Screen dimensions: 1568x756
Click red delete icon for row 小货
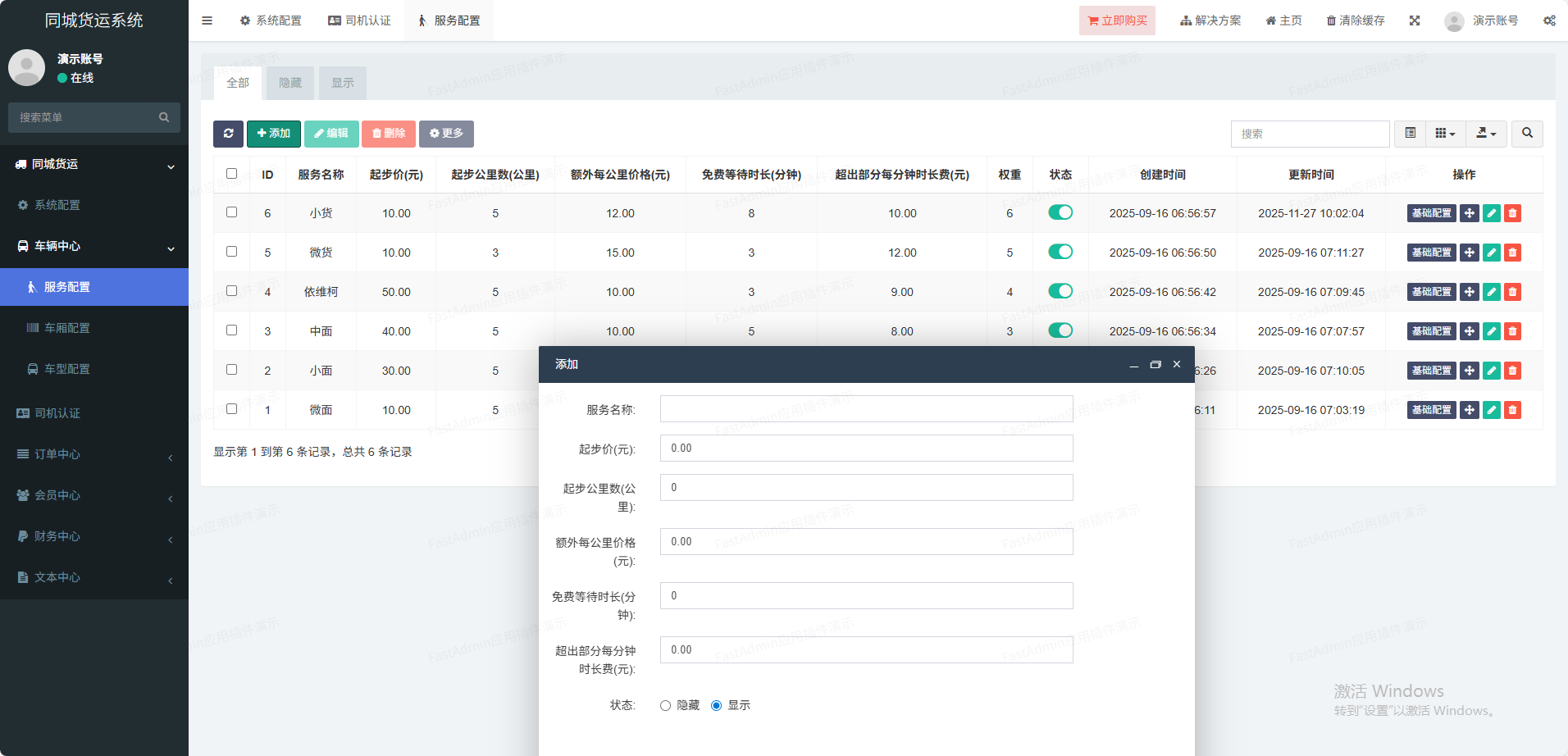coord(1512,213)
